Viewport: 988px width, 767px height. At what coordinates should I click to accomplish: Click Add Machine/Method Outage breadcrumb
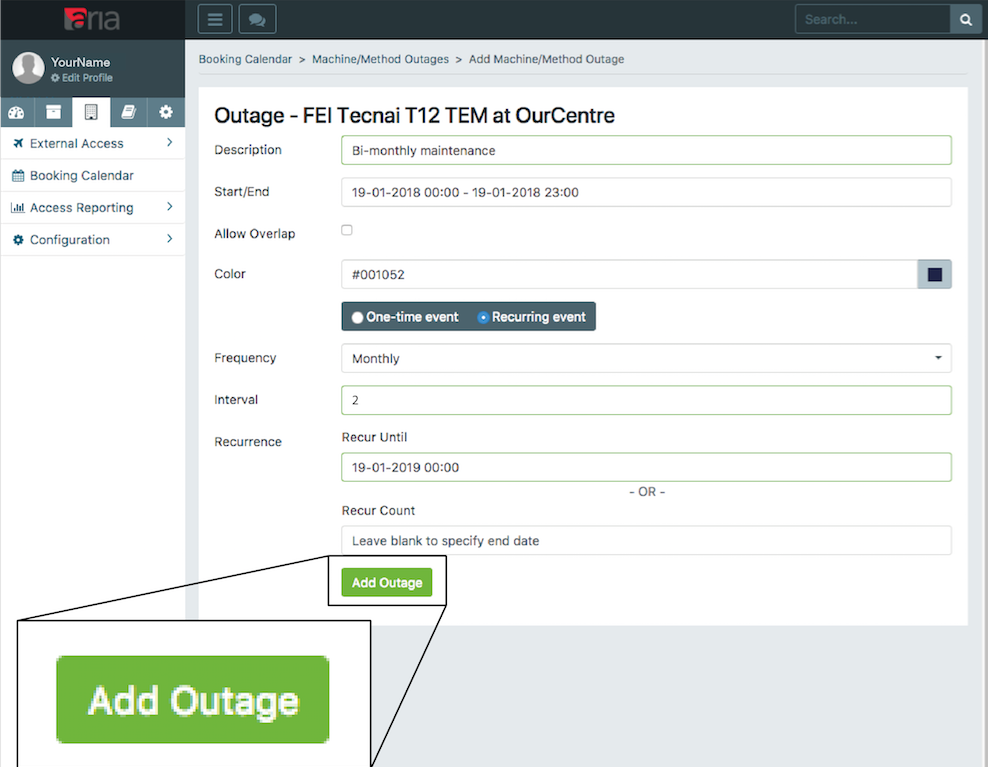coord(546,59)
